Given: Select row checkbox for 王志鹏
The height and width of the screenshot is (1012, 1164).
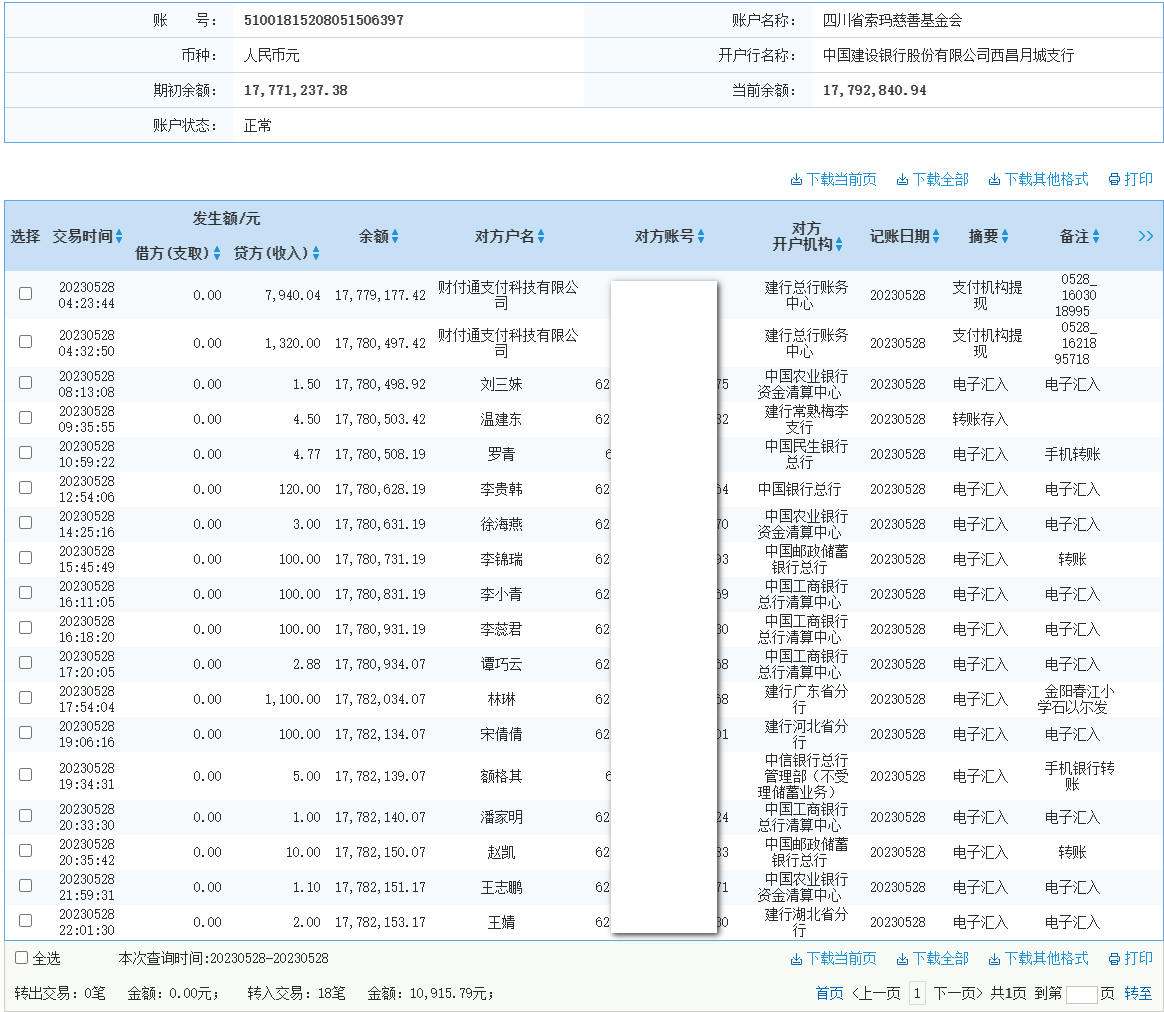Looking at the screenshot, I should tap(25, 885).
